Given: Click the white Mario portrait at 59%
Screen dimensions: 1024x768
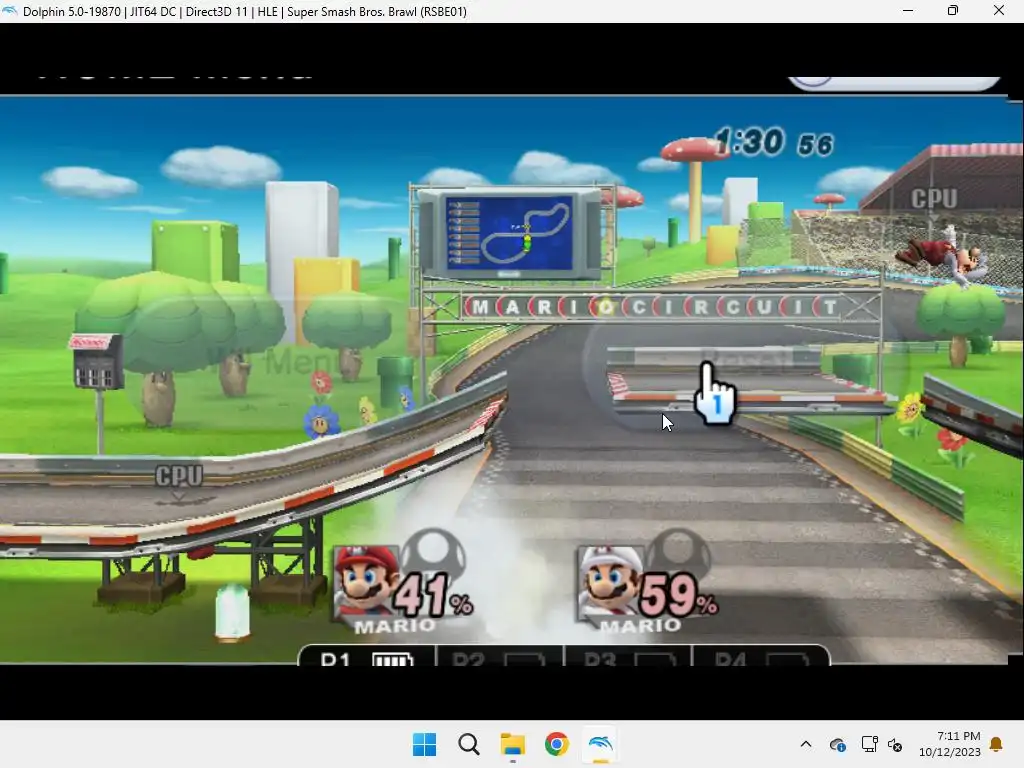Looking at the screenshot, I should point(610,581).
